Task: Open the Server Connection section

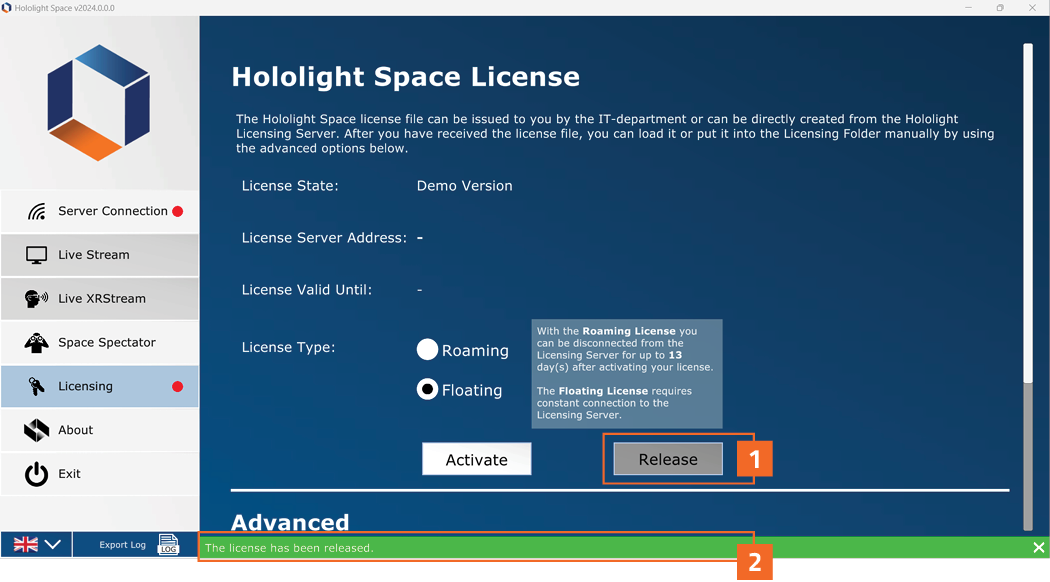Action: [100, 212]
